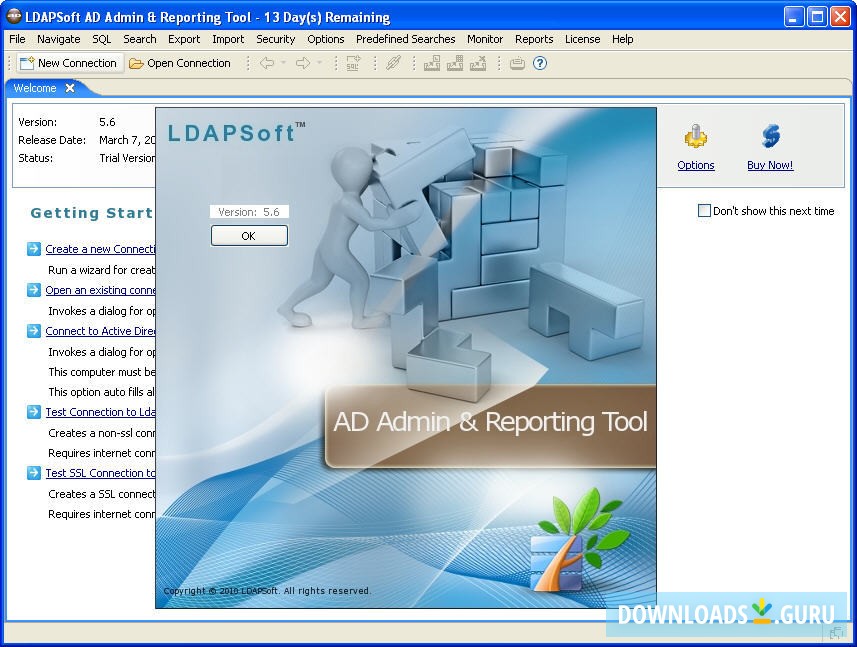This screenshot has width=857, height=647.
Task: Open the Create a new Connection link
Action: pos(100,248)
